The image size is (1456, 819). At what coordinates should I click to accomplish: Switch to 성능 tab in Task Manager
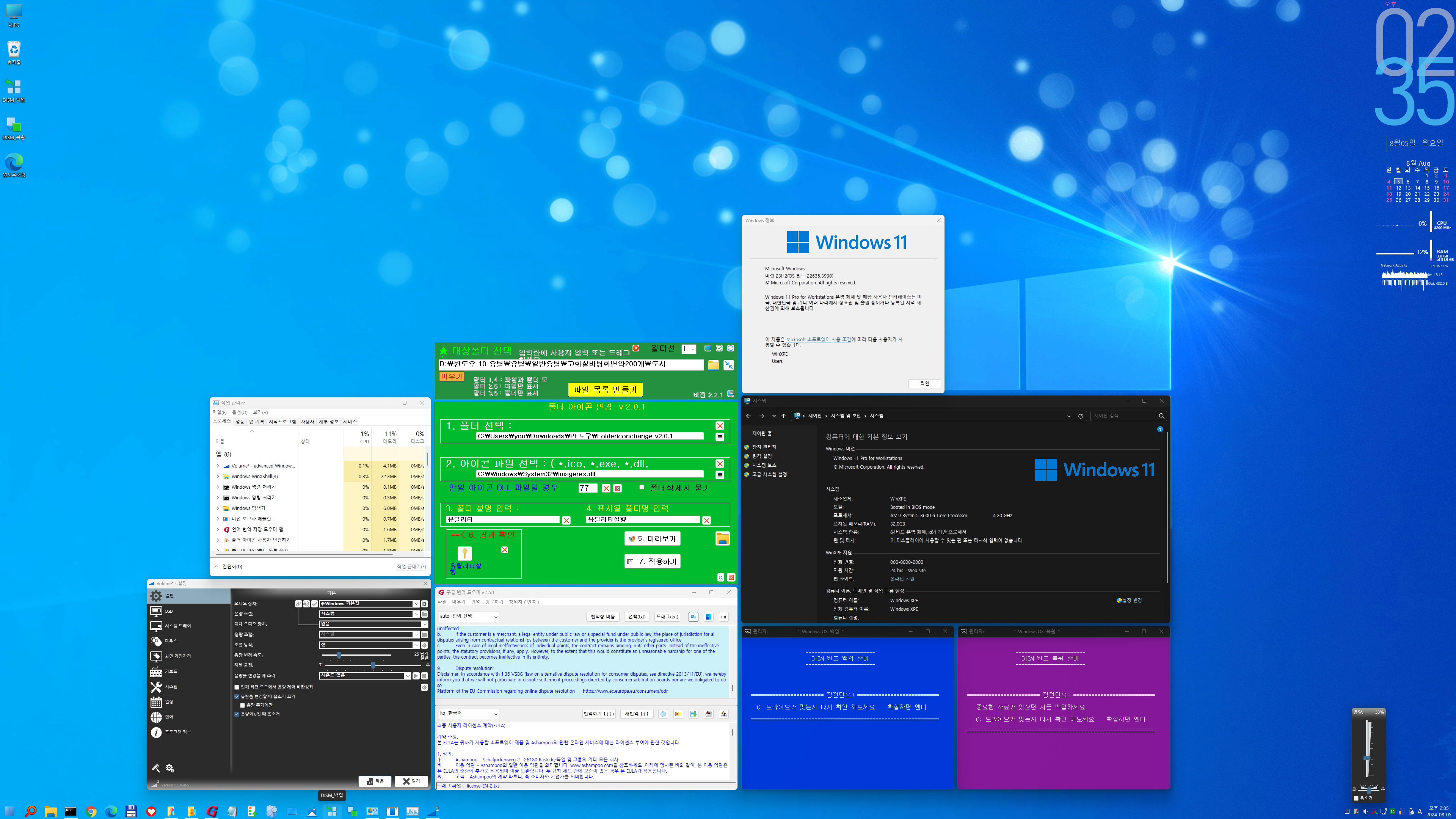point(240,422)
